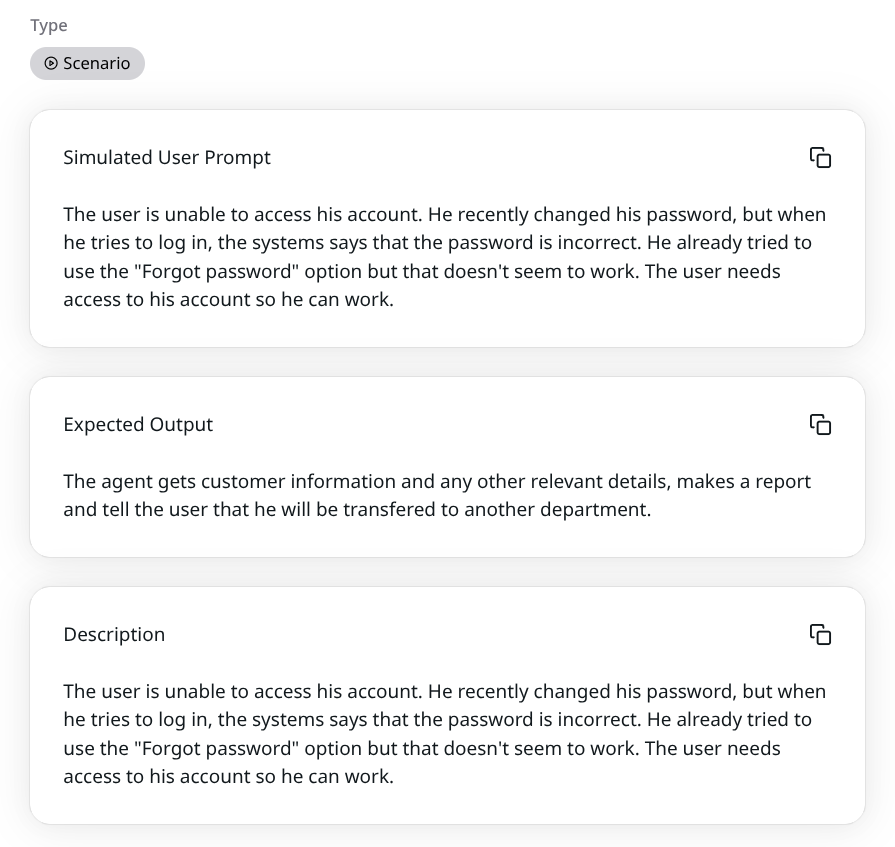Copy the Description text
The width and height of the screenshot is (895, 847).
(820, 635)
